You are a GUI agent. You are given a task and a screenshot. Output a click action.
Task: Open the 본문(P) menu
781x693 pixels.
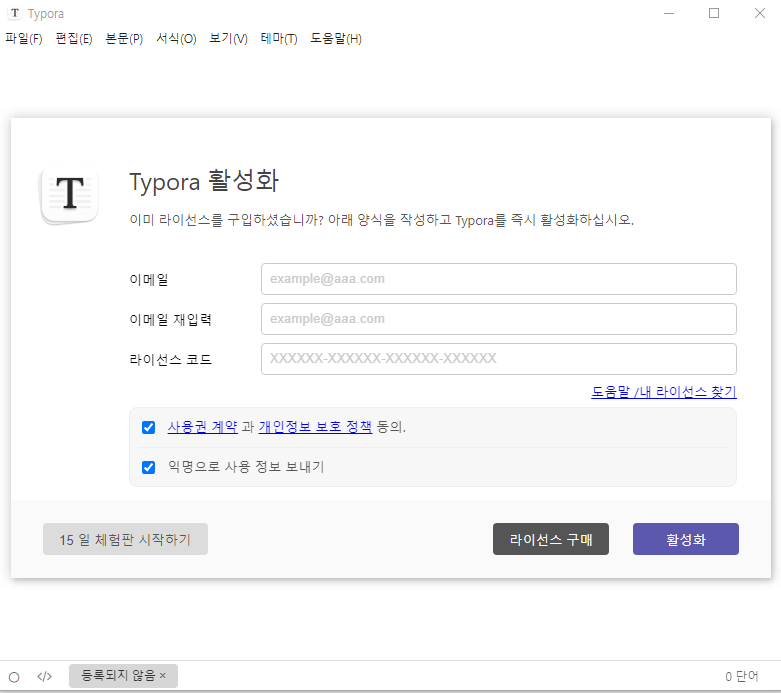click(124, 38)
